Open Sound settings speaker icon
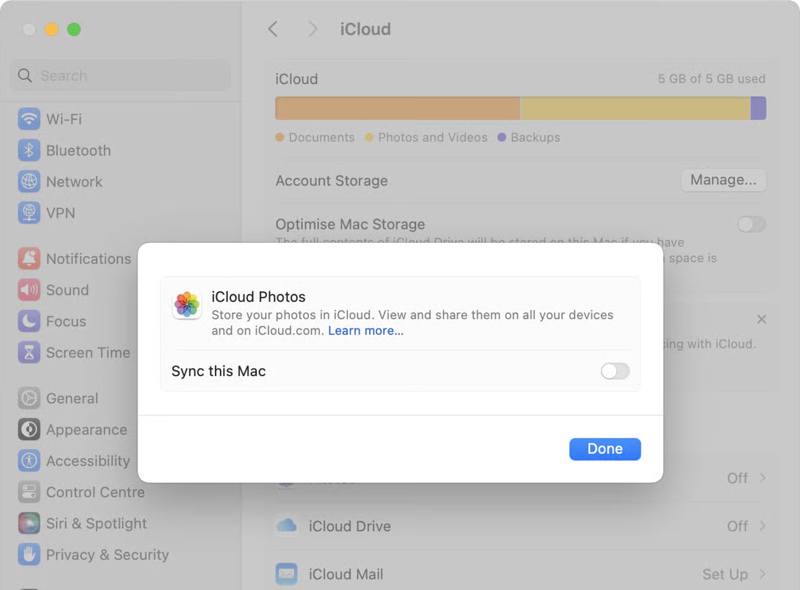The image size is (800, 590). (29, 290)
